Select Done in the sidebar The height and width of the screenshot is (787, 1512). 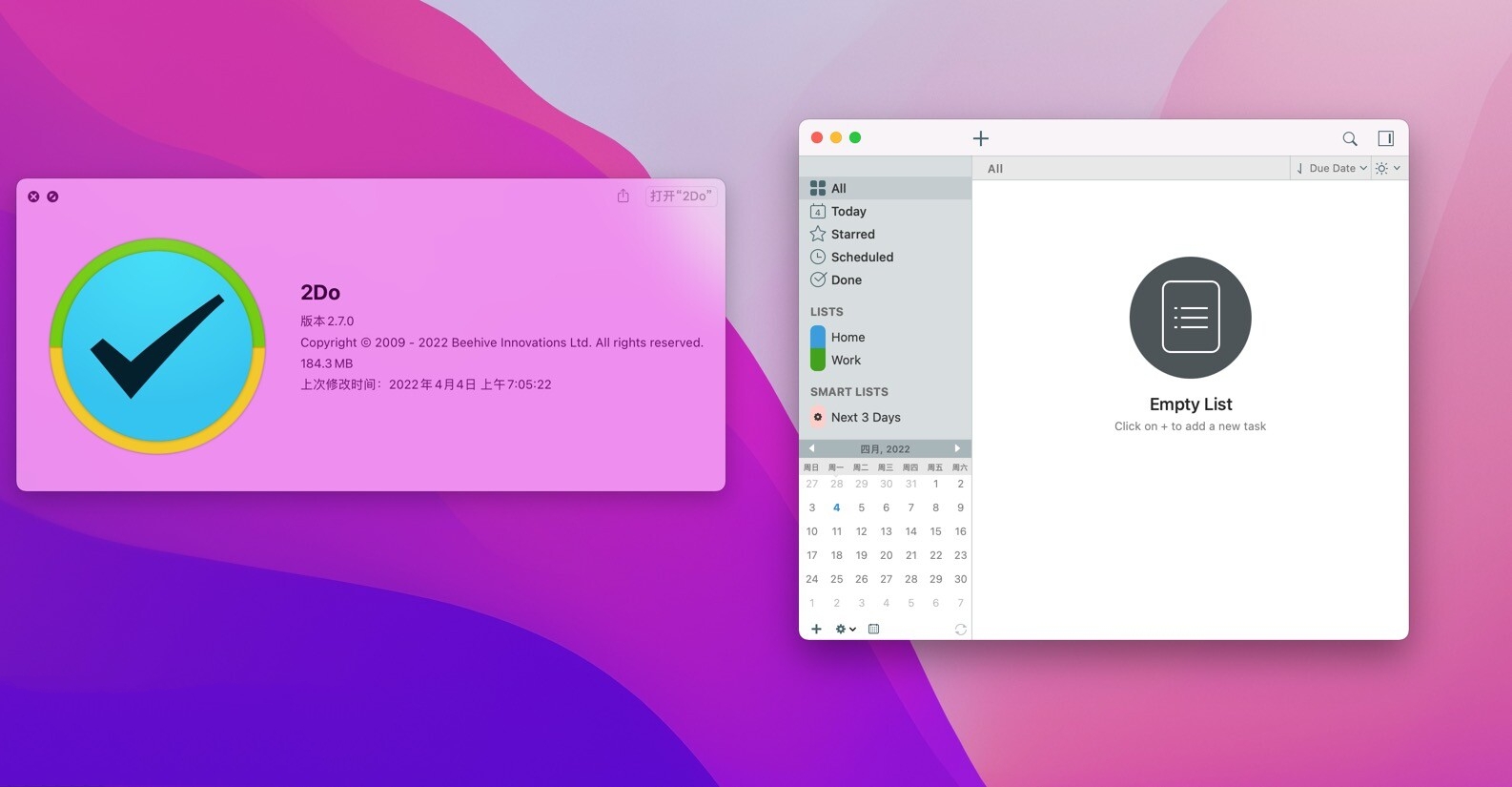pyautogui.click(x=885, y=280)
